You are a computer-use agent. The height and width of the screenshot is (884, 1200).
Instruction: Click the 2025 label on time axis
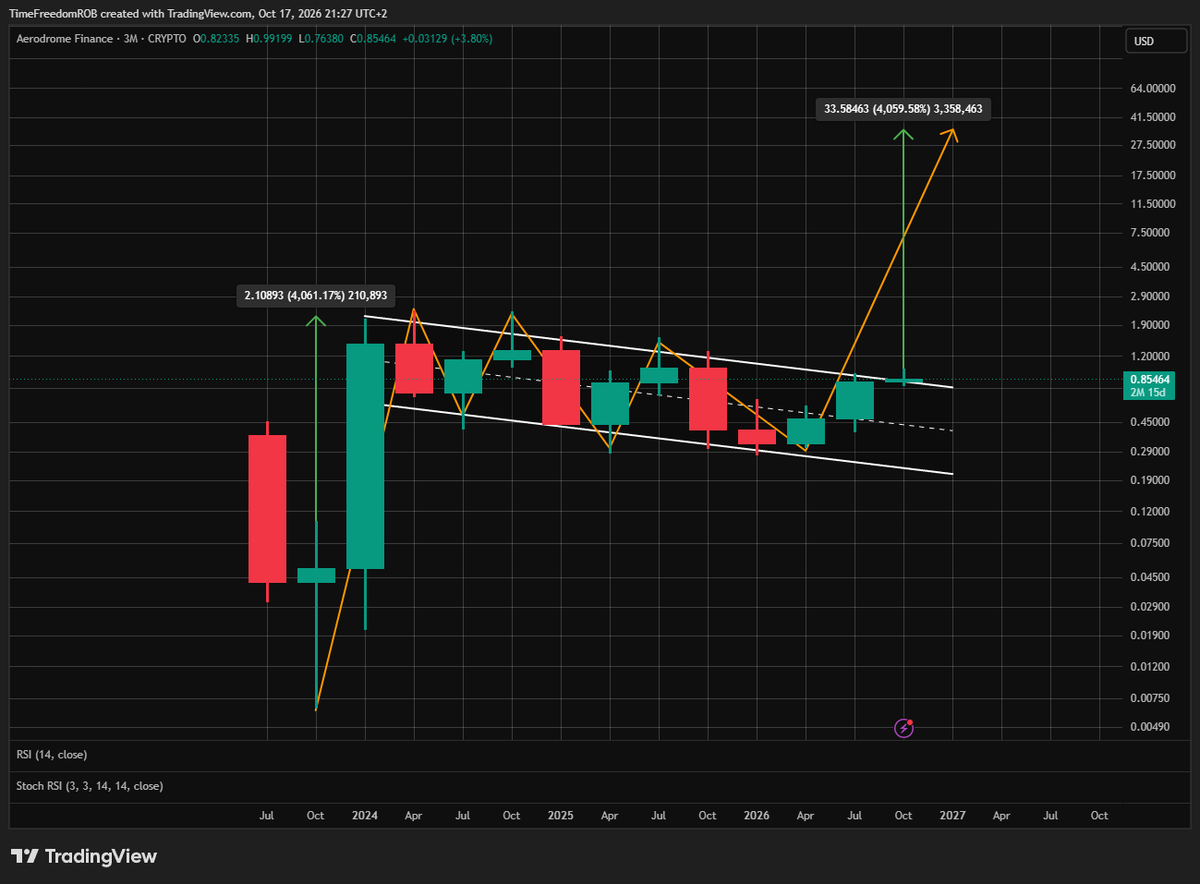(x=561, y=816)
